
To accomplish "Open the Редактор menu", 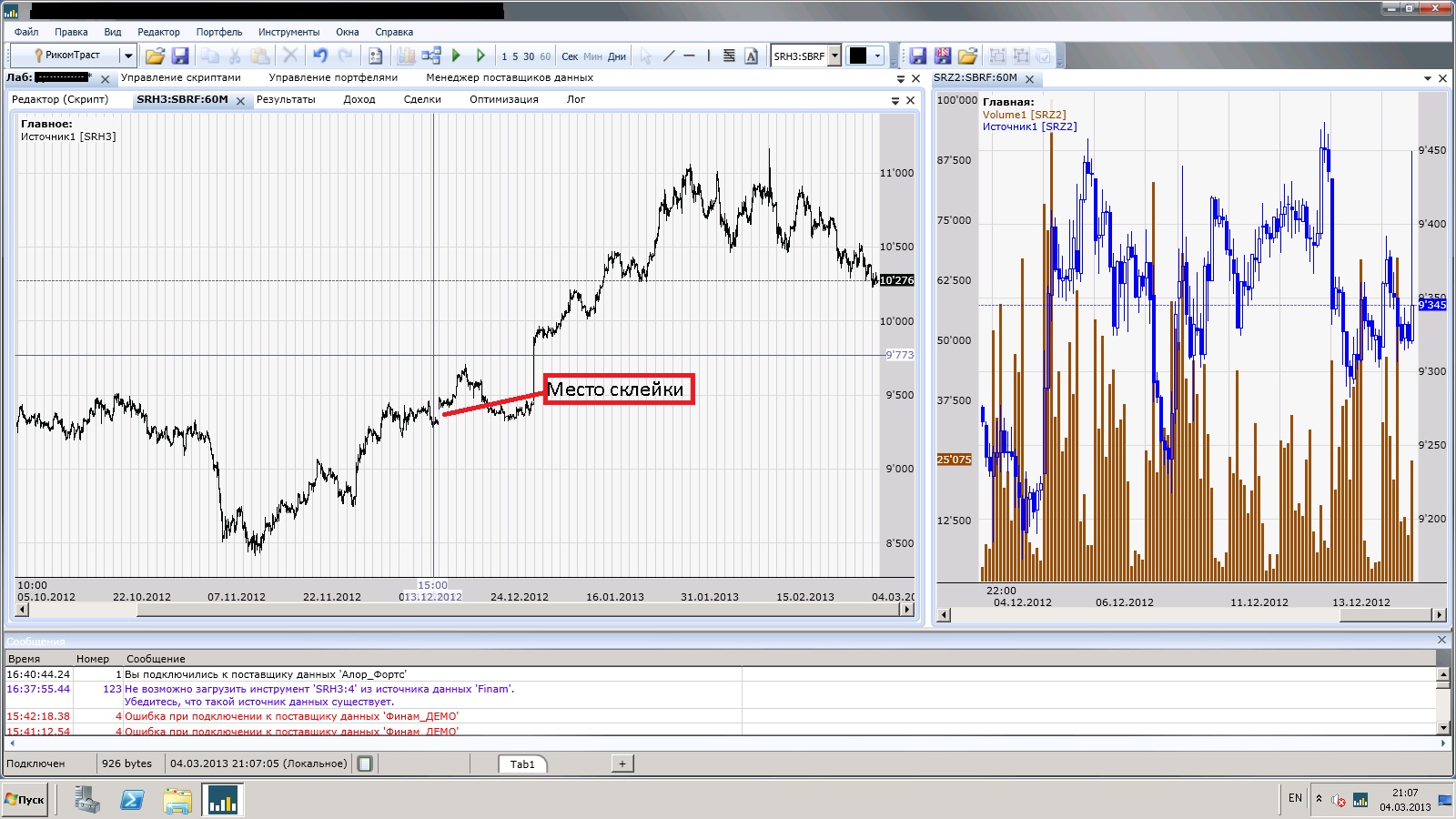I will (158, 32).
